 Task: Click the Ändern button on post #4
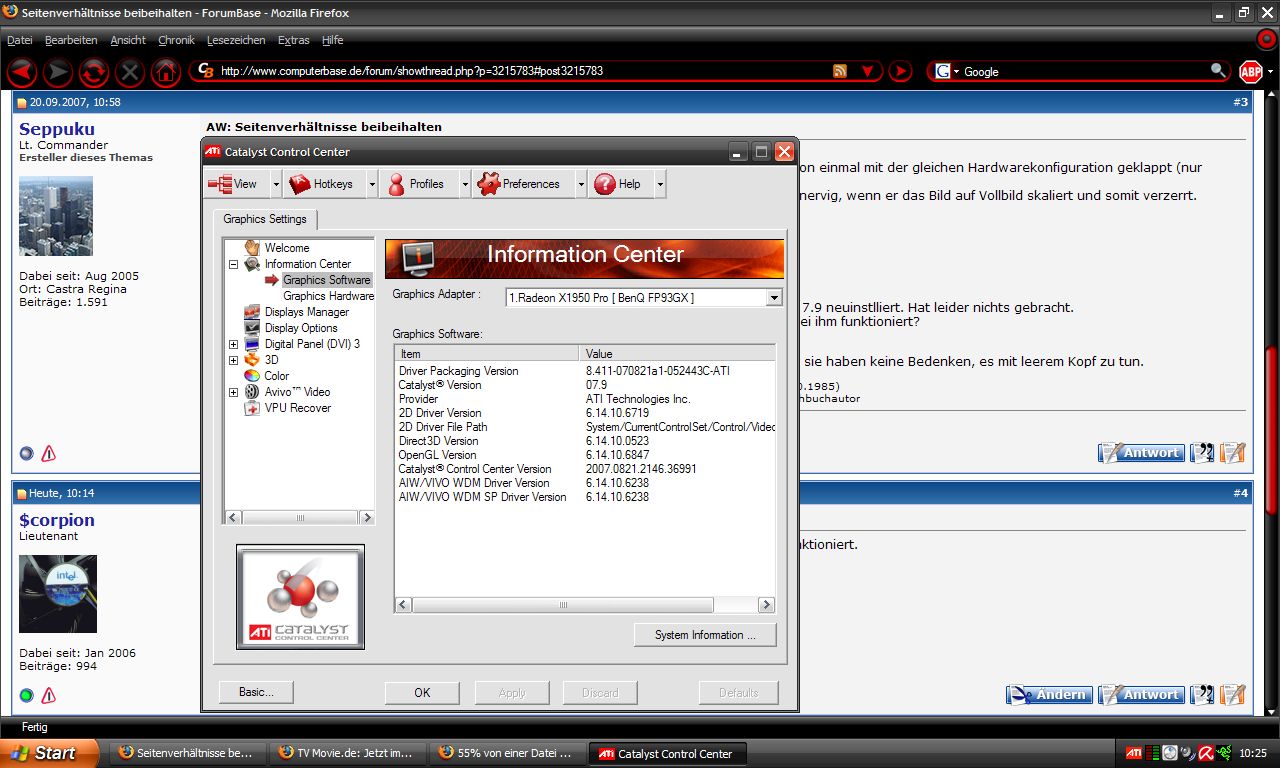1049,694
